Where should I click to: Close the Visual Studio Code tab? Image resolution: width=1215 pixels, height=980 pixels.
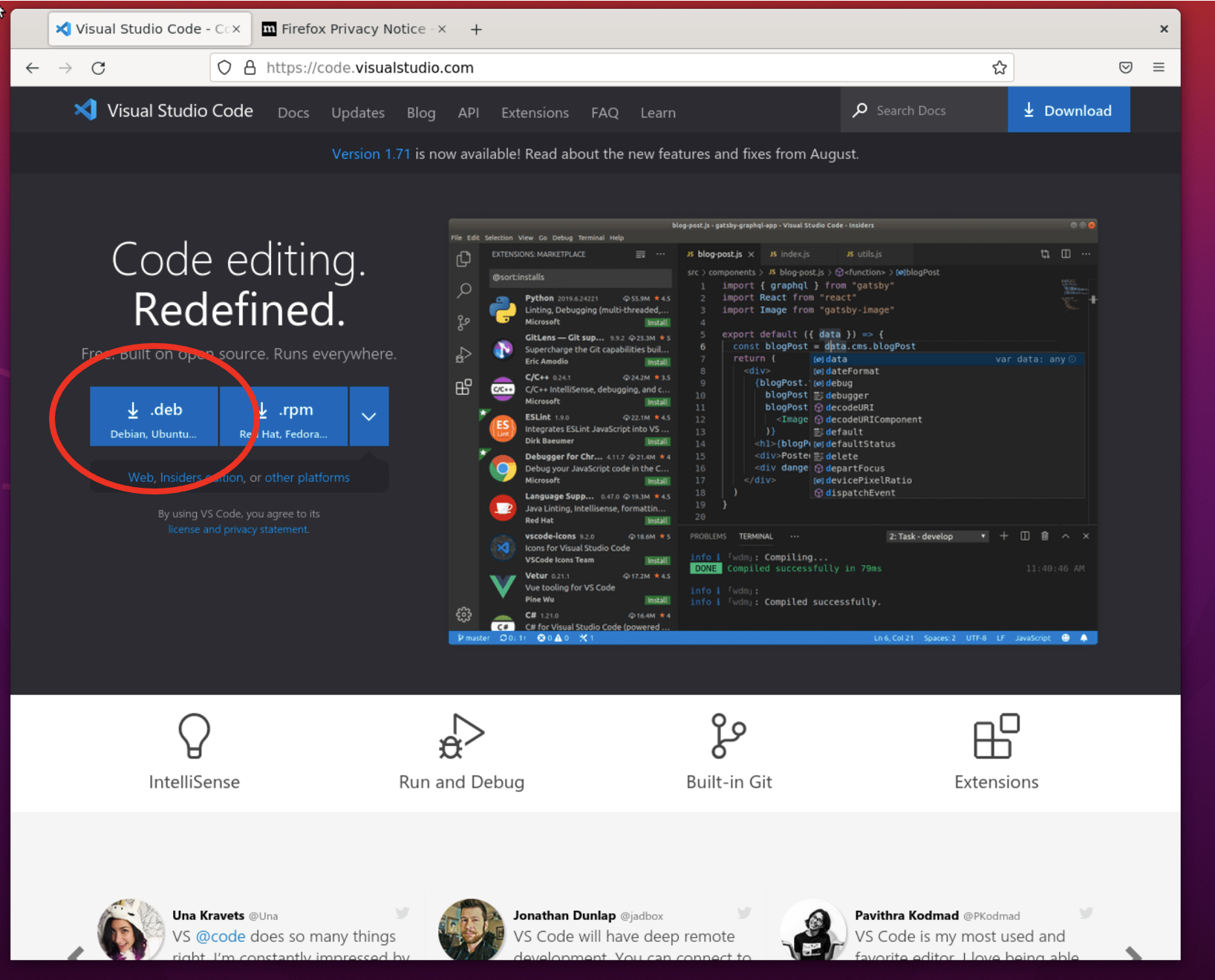click(x=236, y=29)
